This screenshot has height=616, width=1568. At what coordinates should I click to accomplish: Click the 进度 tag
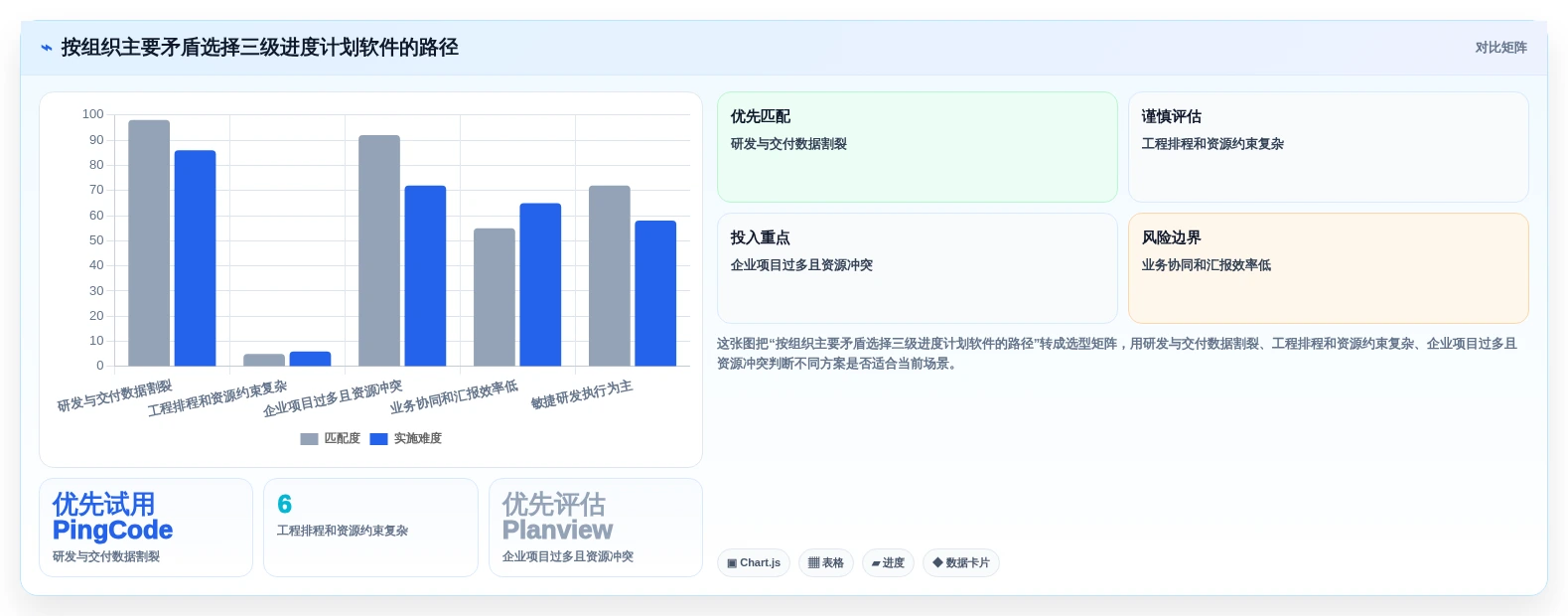(888, 562)
